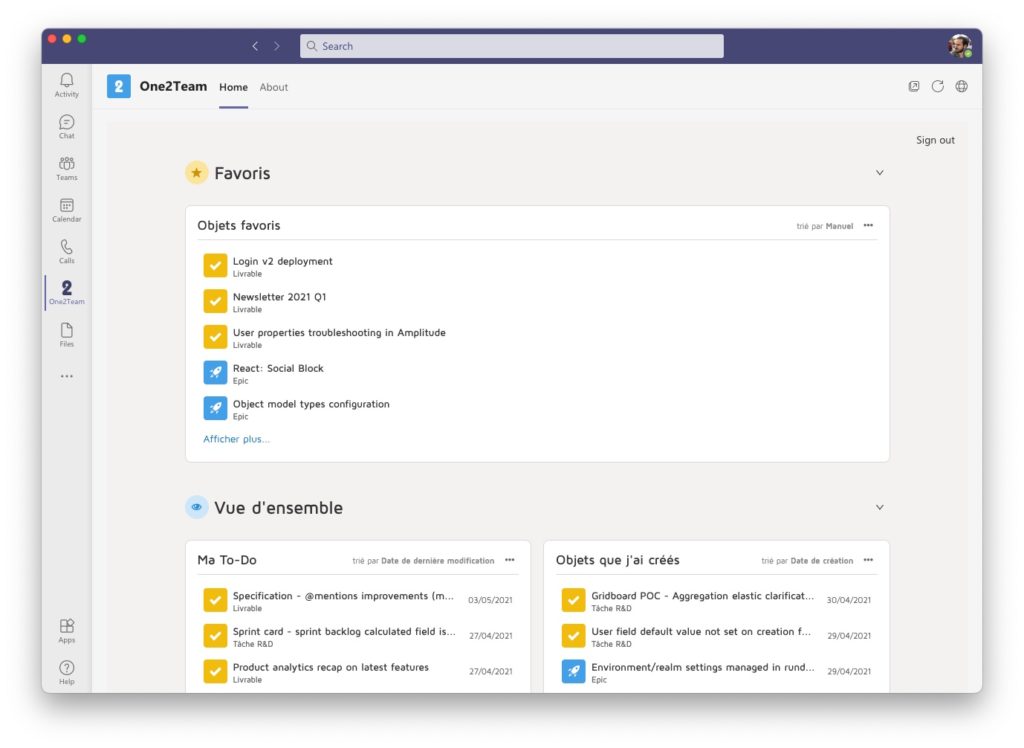Go back with the left arrow
This screenshot has height=748, width=1024.
click(255, 46)
